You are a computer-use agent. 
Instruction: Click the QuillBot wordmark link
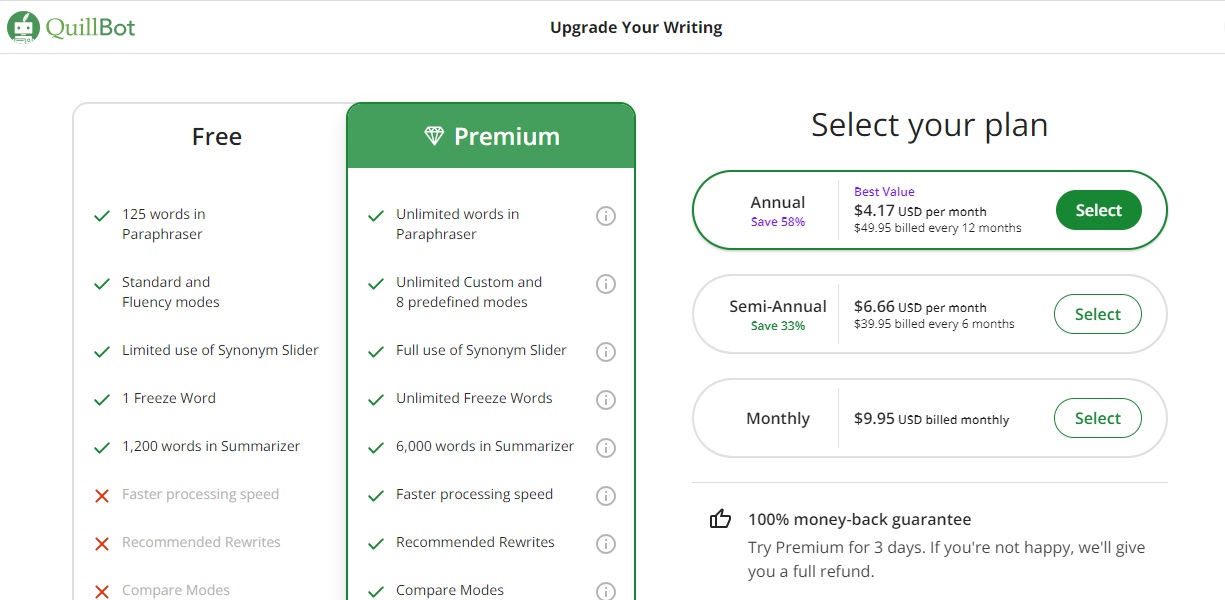click(x=90, y=28)
